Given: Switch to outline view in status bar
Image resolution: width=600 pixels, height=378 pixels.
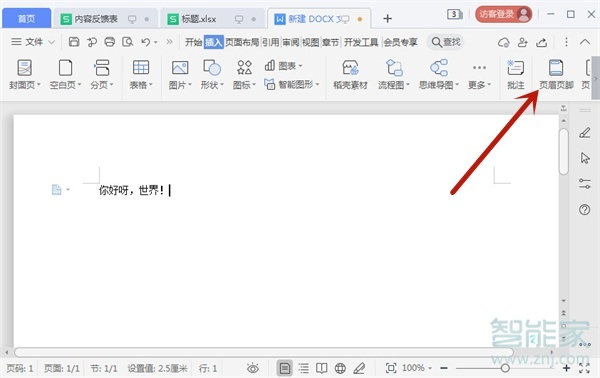Looking at the screenshot, I should (x=303, y=368).
